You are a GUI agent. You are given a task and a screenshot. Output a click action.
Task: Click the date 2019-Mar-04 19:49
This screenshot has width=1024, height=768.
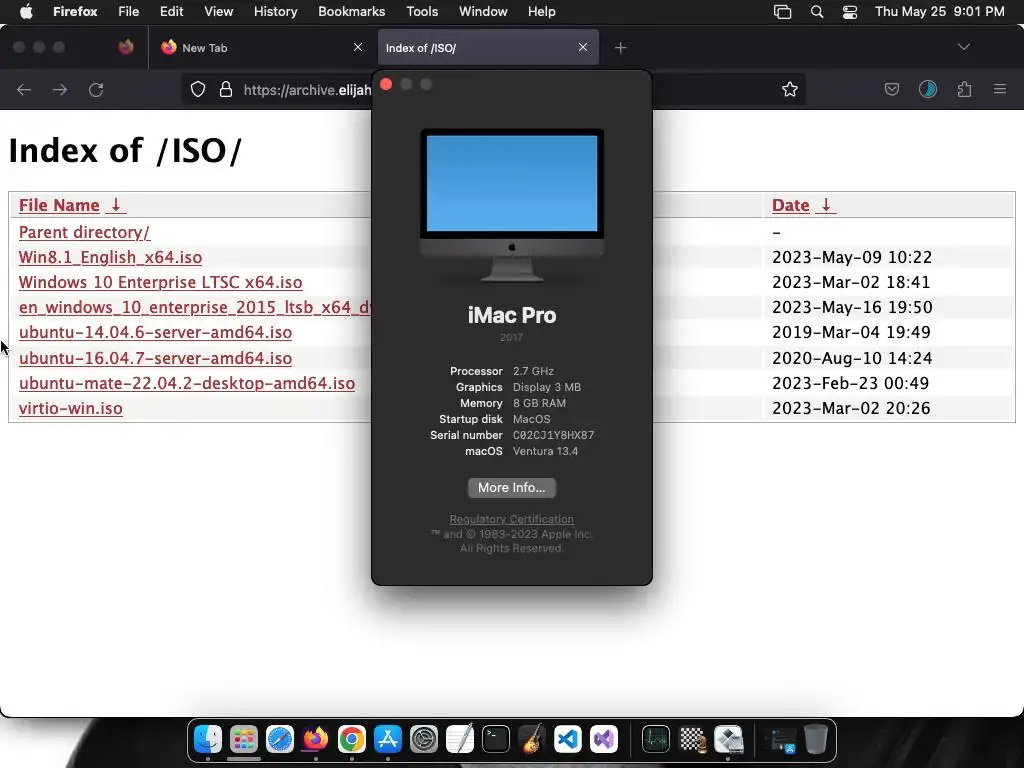click(x=851, y=332)
